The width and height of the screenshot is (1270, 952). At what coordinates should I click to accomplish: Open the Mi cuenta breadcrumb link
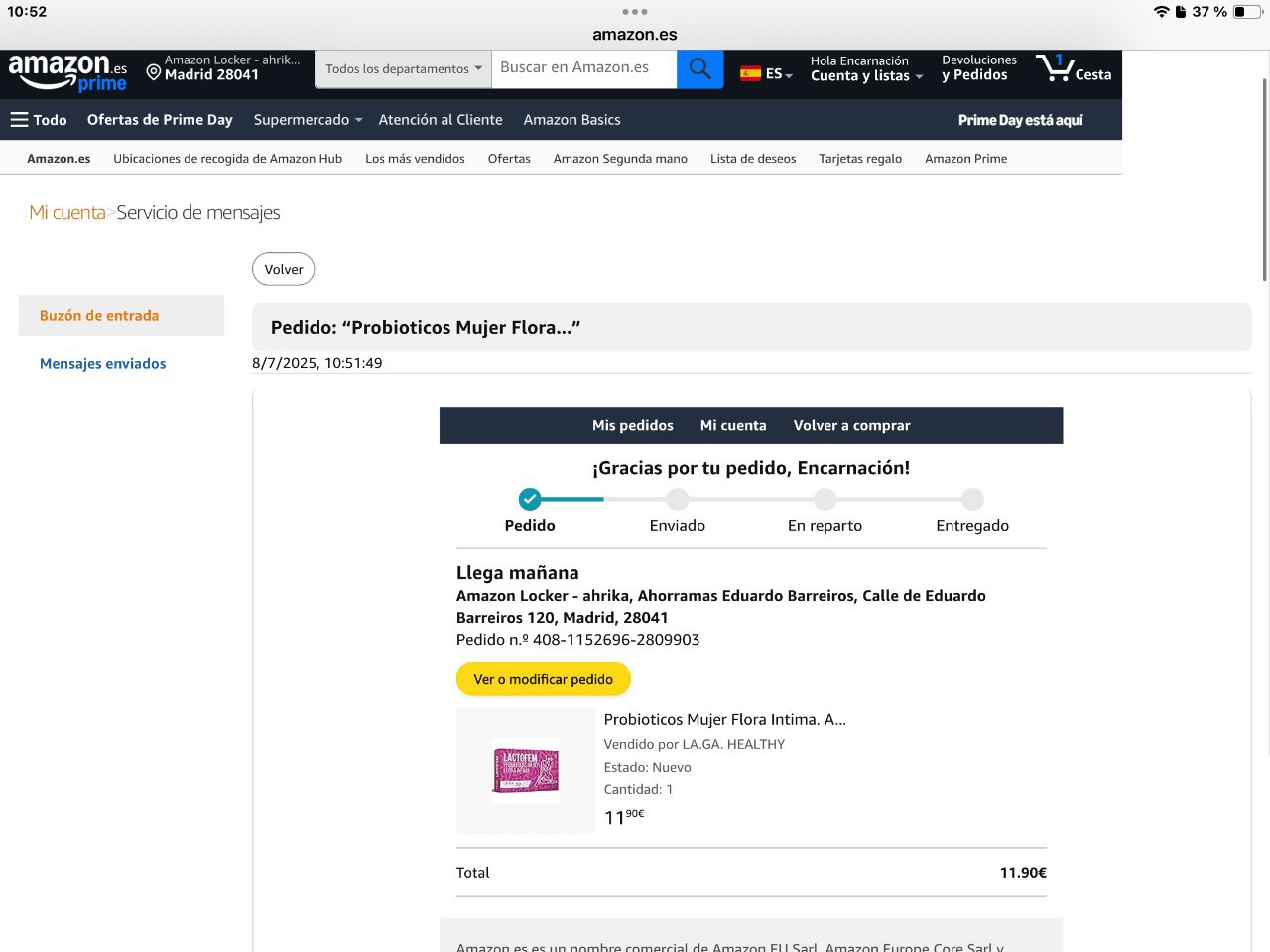[66, 213]
